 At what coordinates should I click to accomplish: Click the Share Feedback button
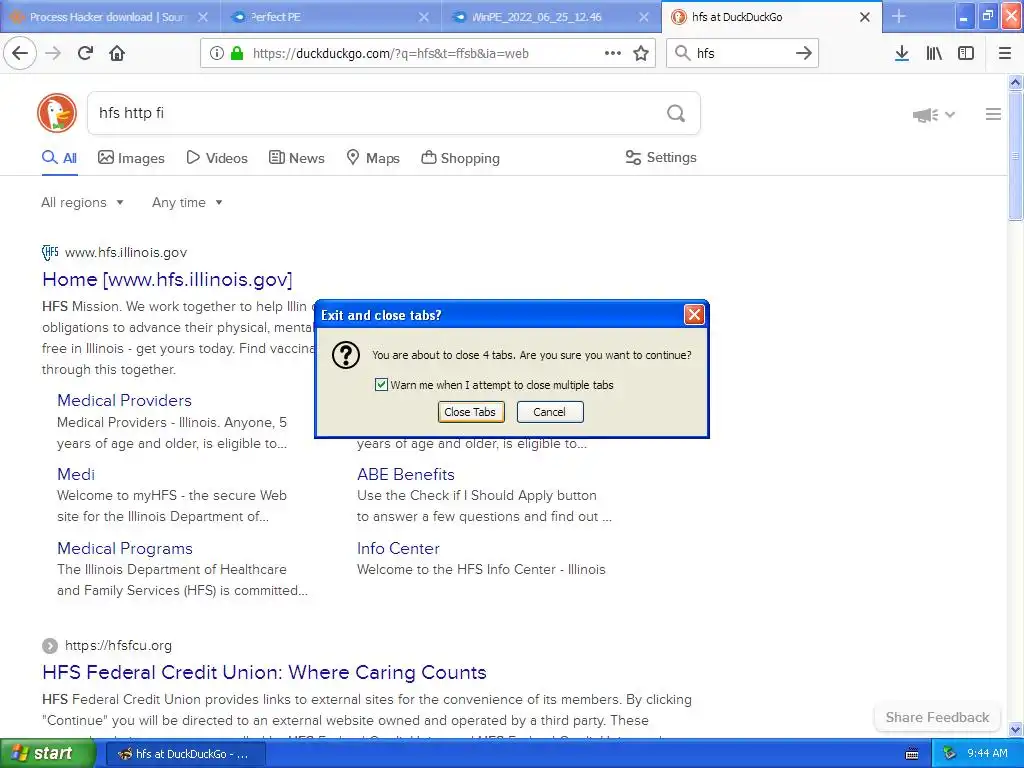pyautogui.click(x=937, y=717)
